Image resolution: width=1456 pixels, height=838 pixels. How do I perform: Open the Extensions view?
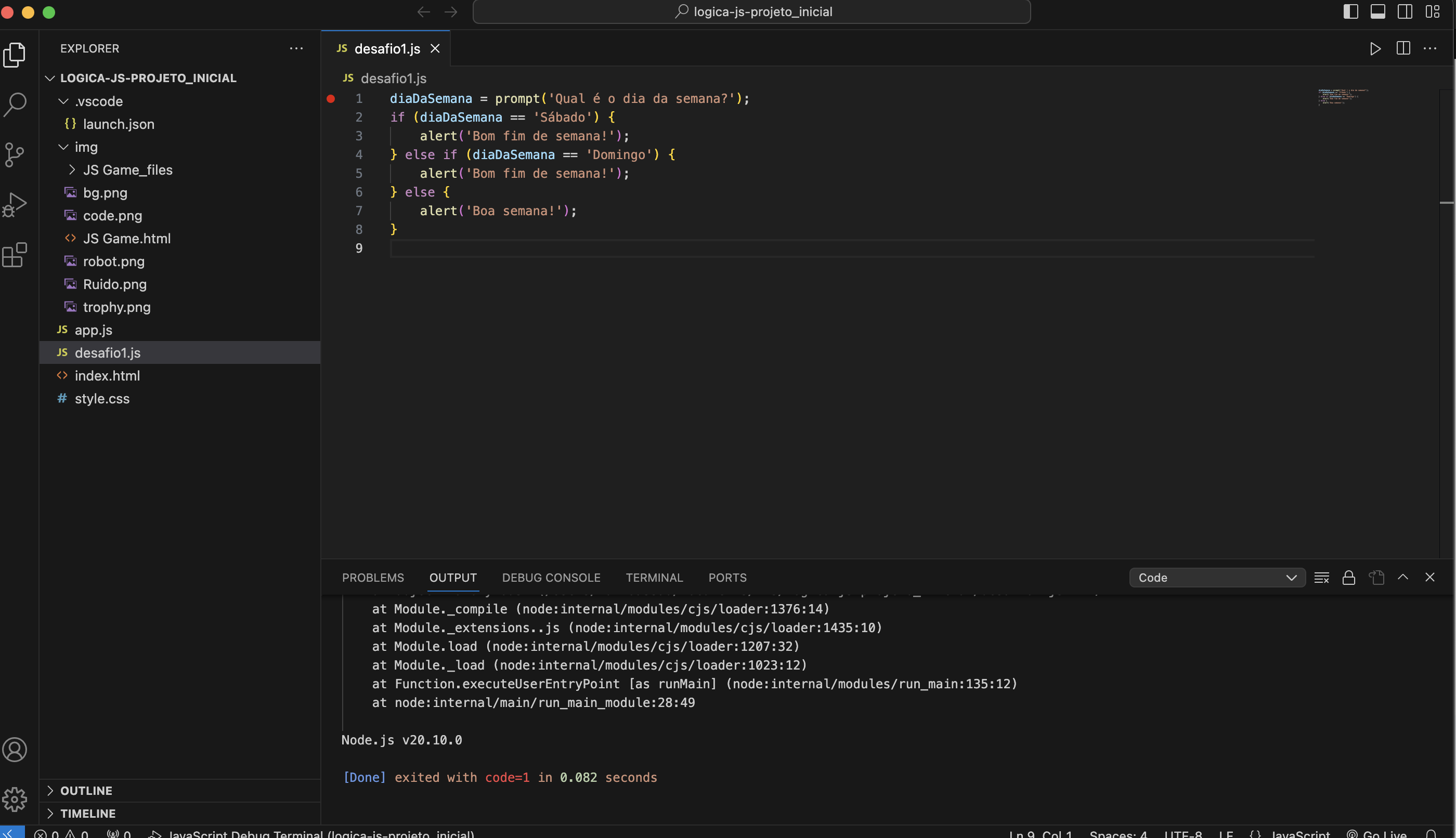point(15,254)
